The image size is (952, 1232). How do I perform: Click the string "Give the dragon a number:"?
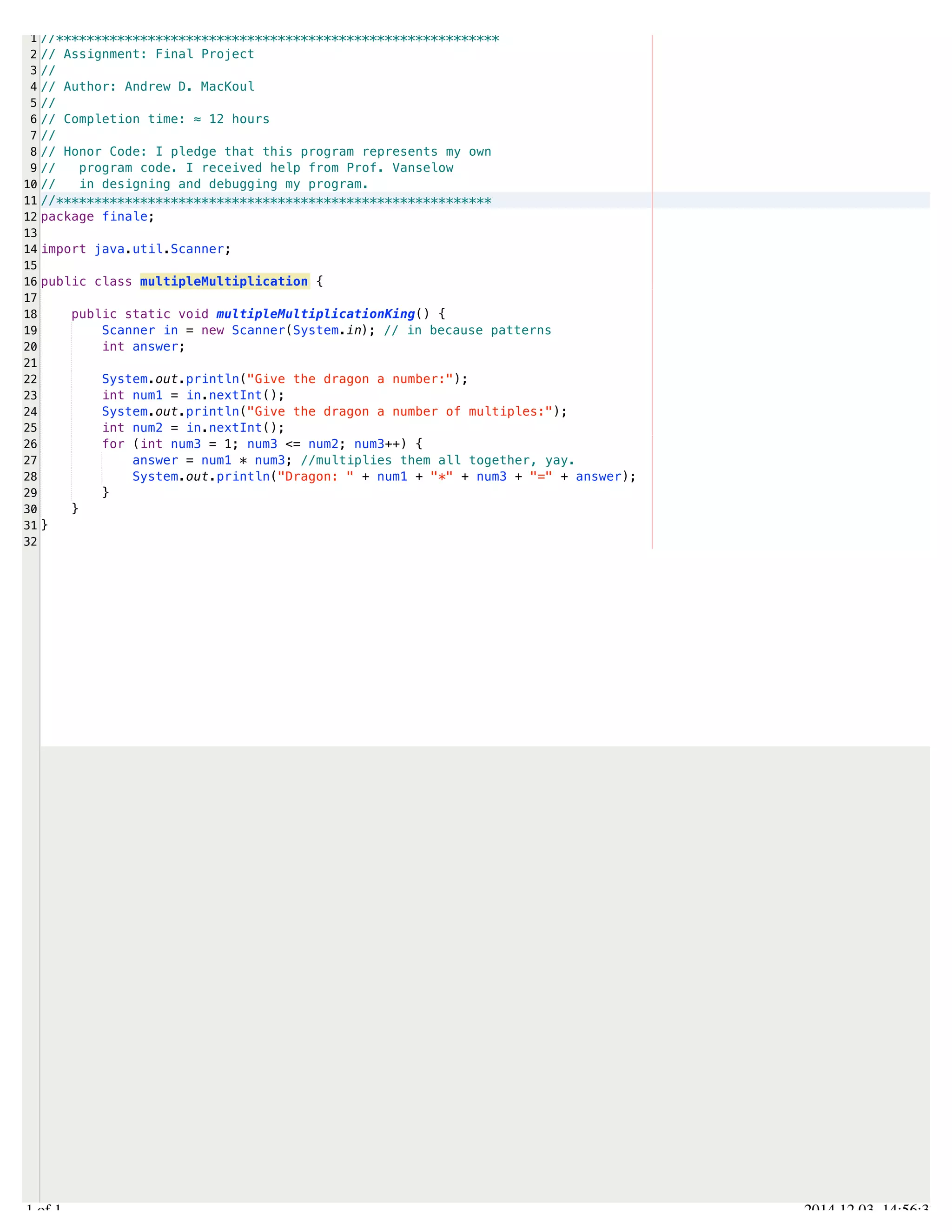[x=350, y=379]
